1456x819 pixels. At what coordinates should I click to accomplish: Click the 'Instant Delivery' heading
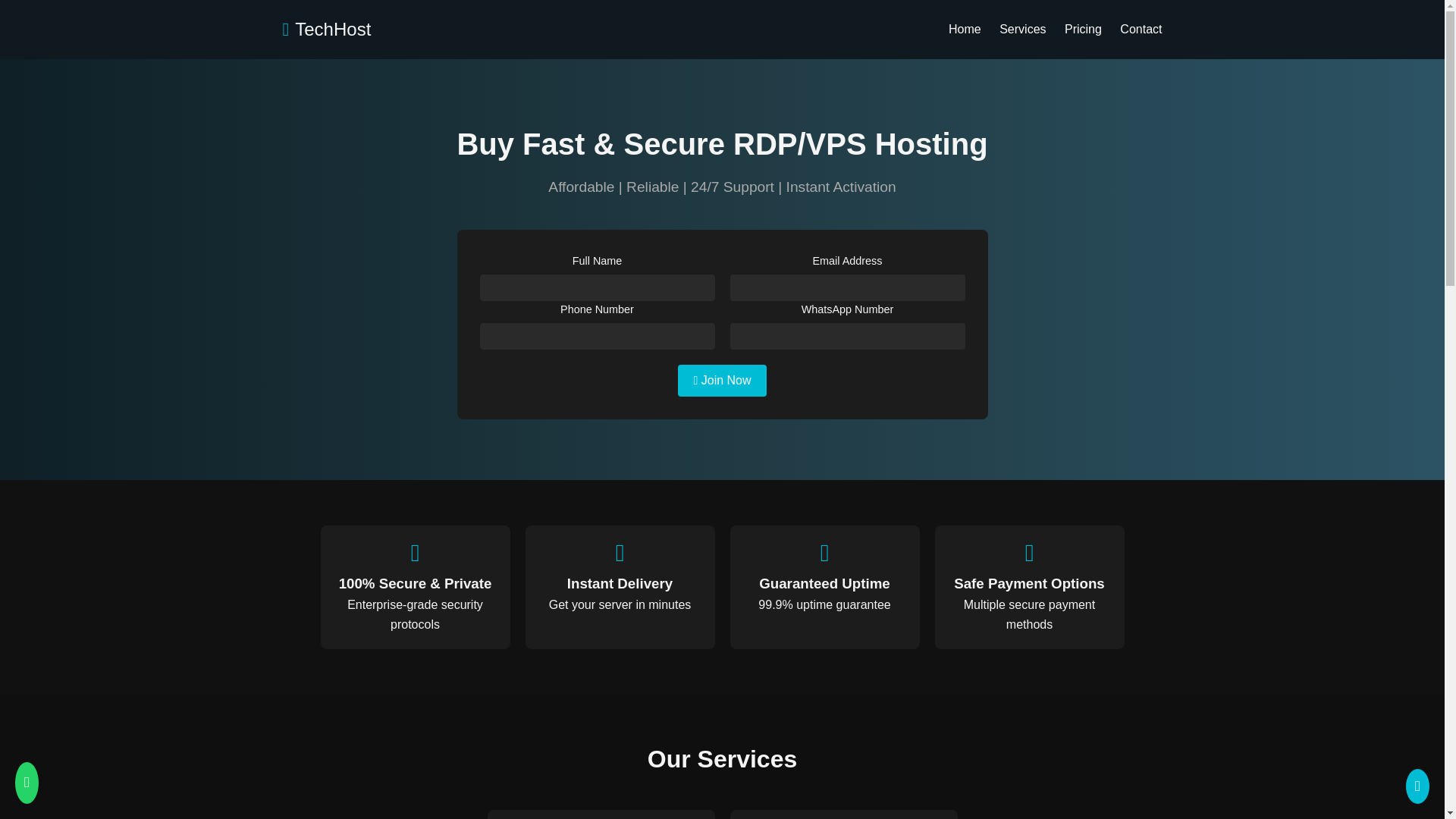620,584
